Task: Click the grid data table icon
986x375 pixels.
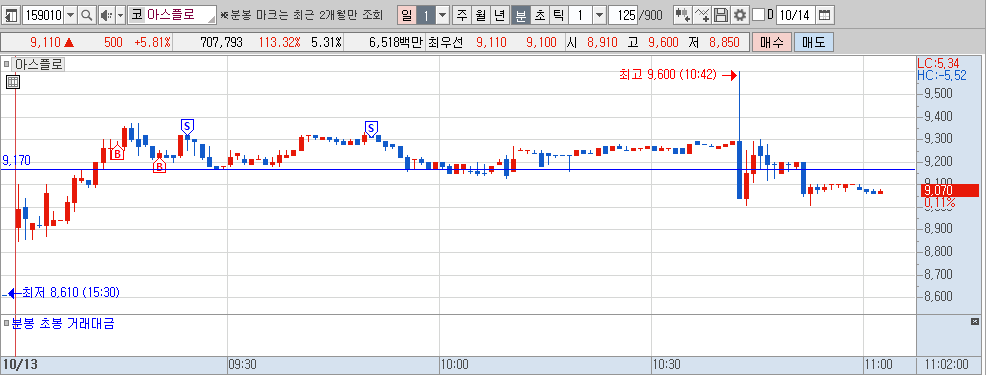Action: point(13,82)
